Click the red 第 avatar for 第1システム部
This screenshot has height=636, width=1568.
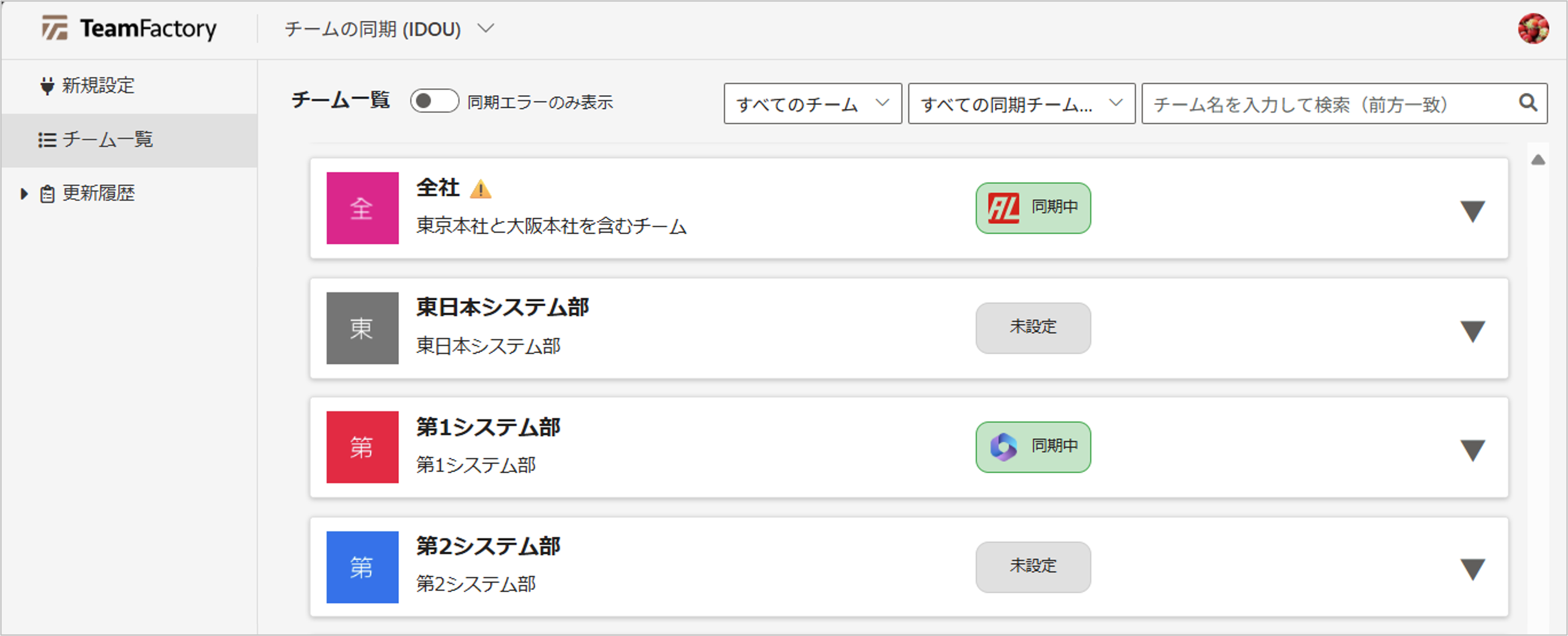click(x=362, y=447)
